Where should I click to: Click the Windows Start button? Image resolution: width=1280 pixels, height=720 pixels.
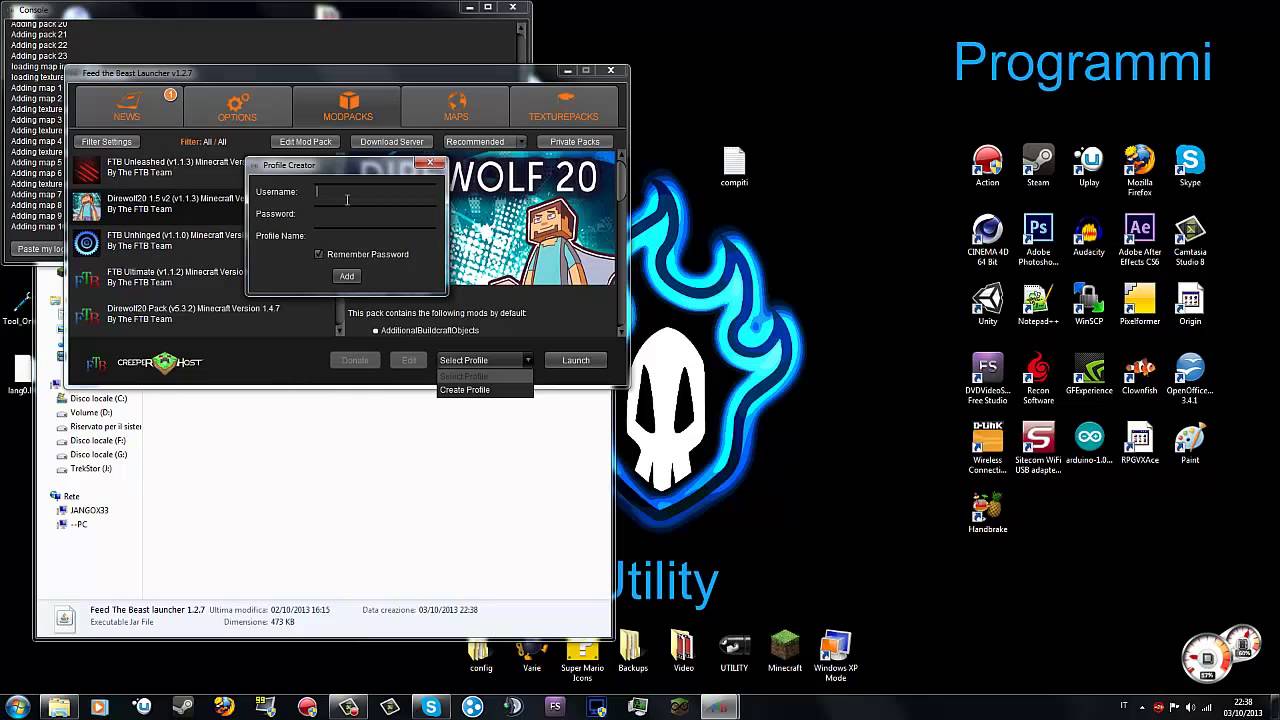(x=17, y=707)
